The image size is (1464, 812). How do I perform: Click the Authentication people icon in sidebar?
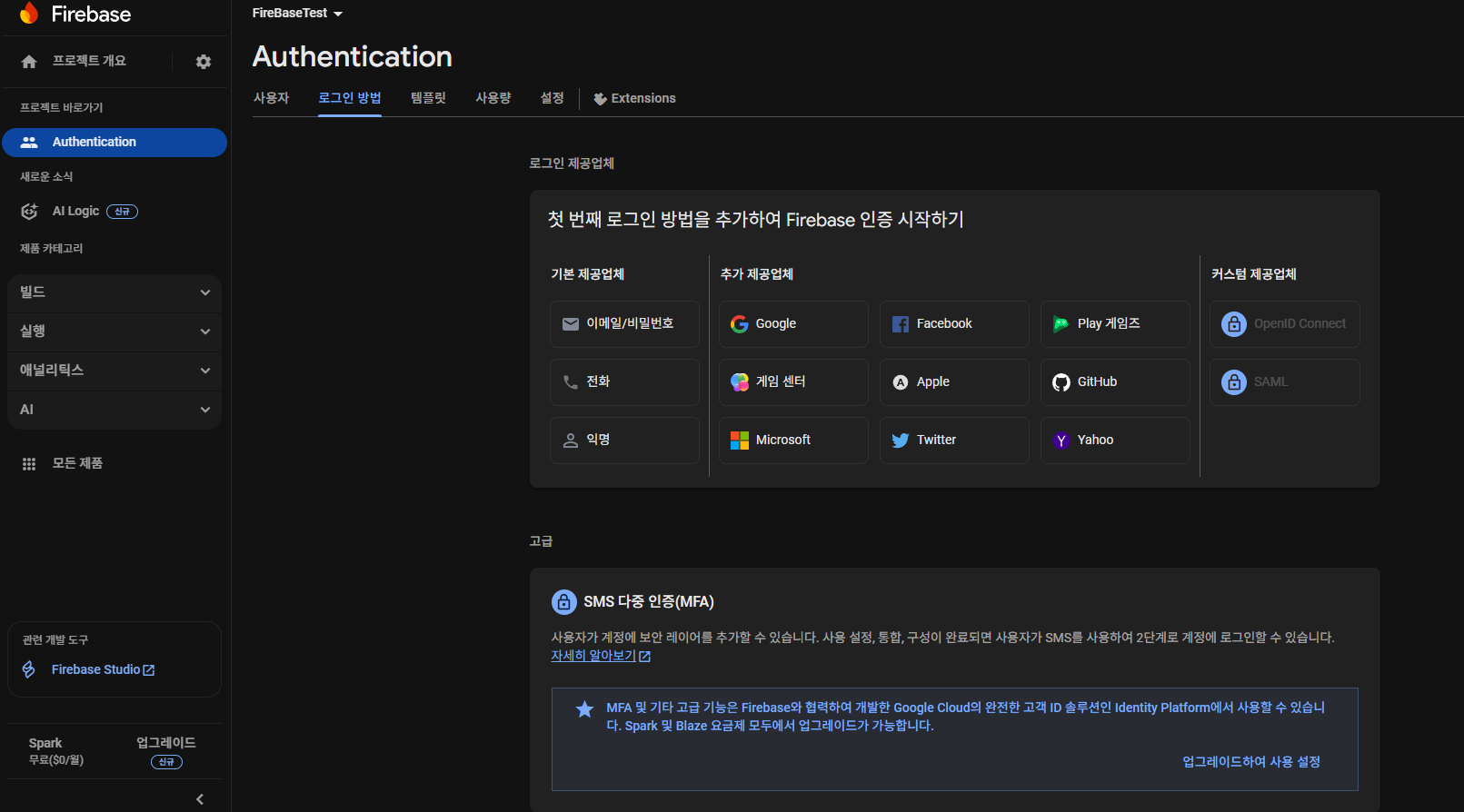[x=29, y=143]
